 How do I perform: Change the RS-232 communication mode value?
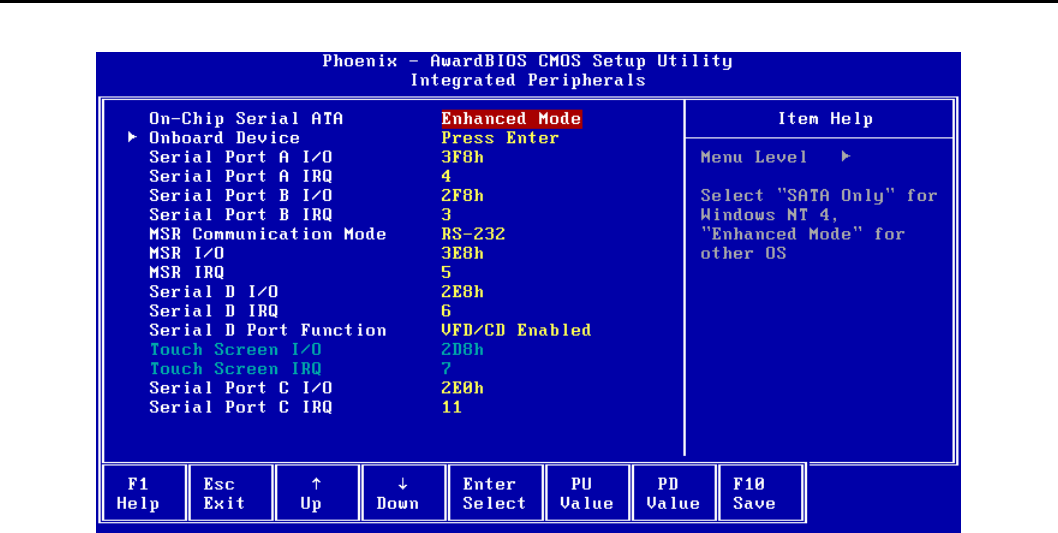pos(473,234)
